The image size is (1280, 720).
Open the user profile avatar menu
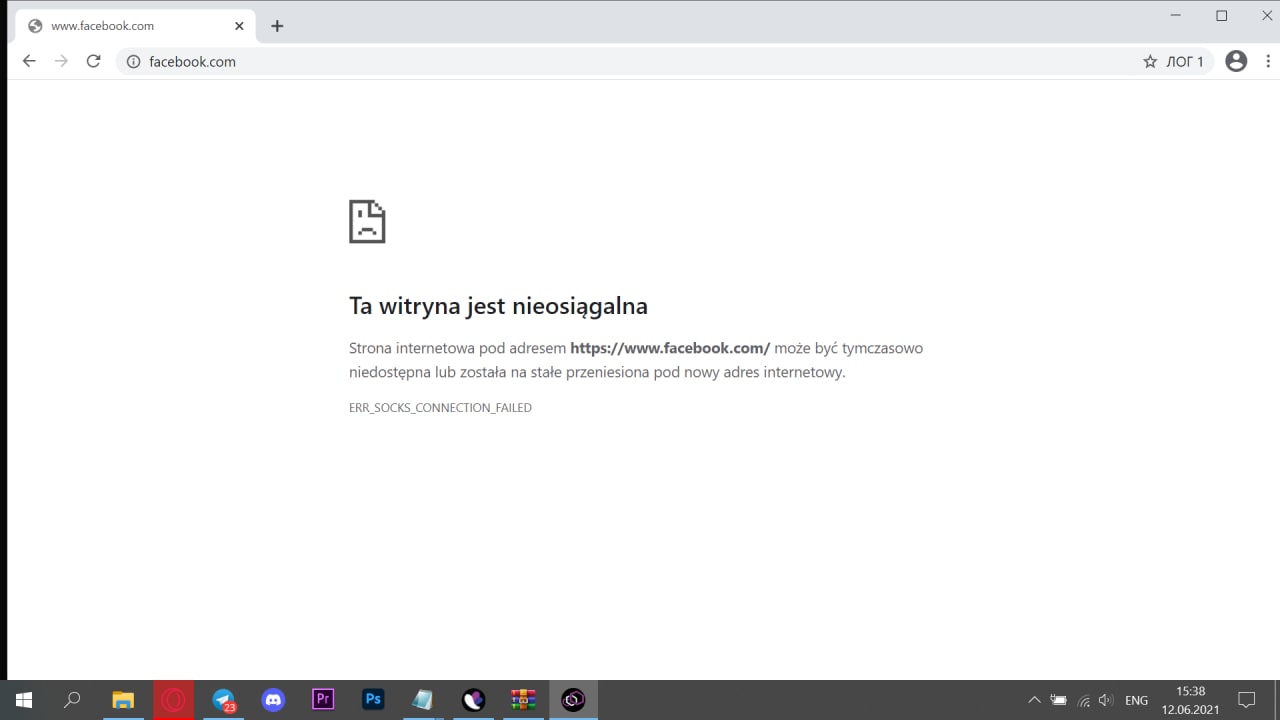tap(1236, 61)
